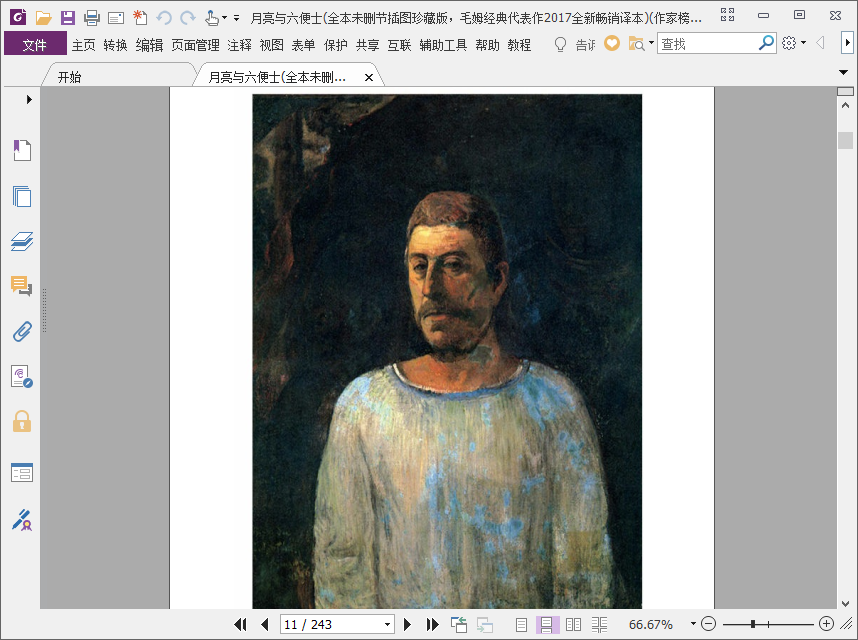Select the 页面管理 tab
This screenshot has height=640, width=858.
click(195, 45)
